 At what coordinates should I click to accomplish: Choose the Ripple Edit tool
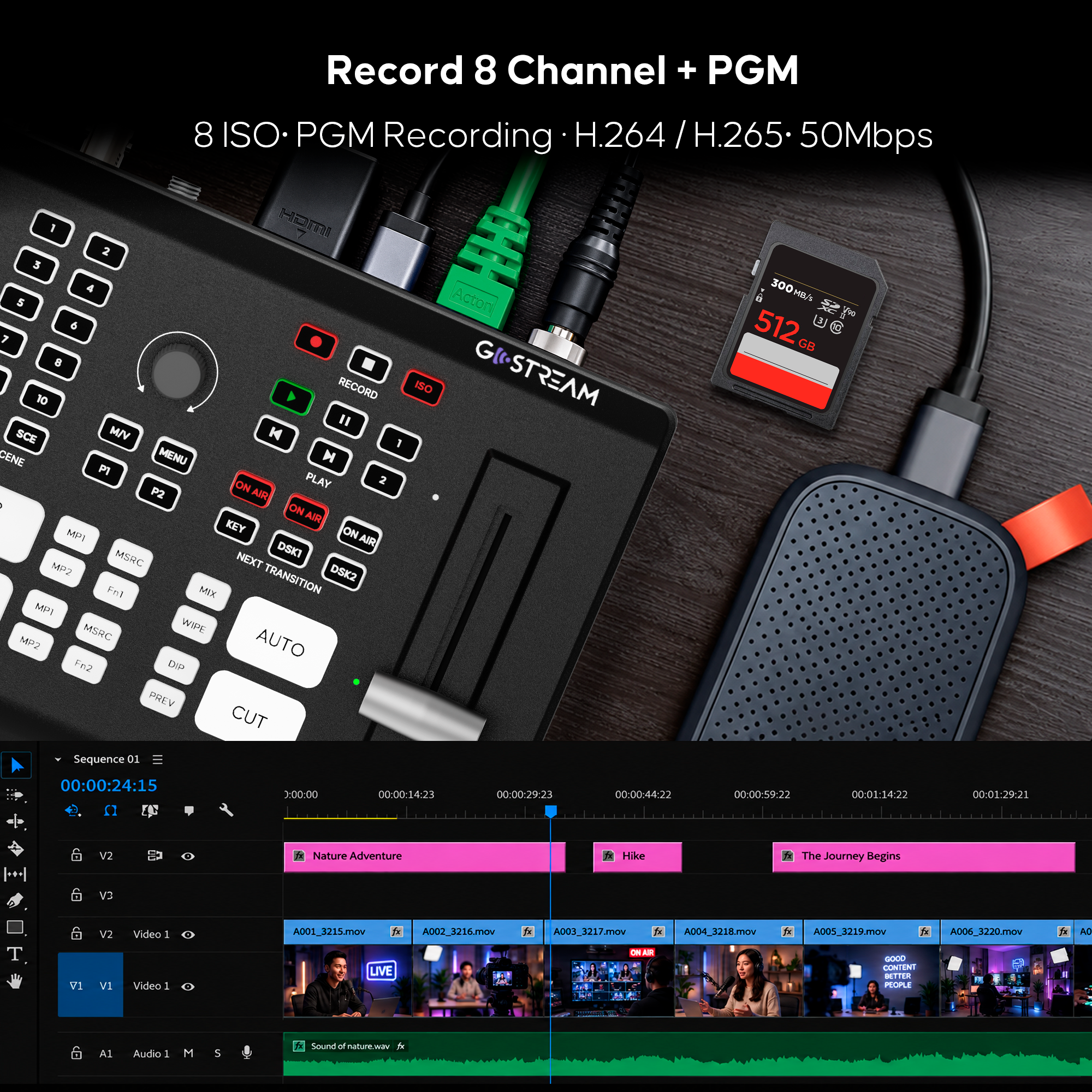(15, 821)
